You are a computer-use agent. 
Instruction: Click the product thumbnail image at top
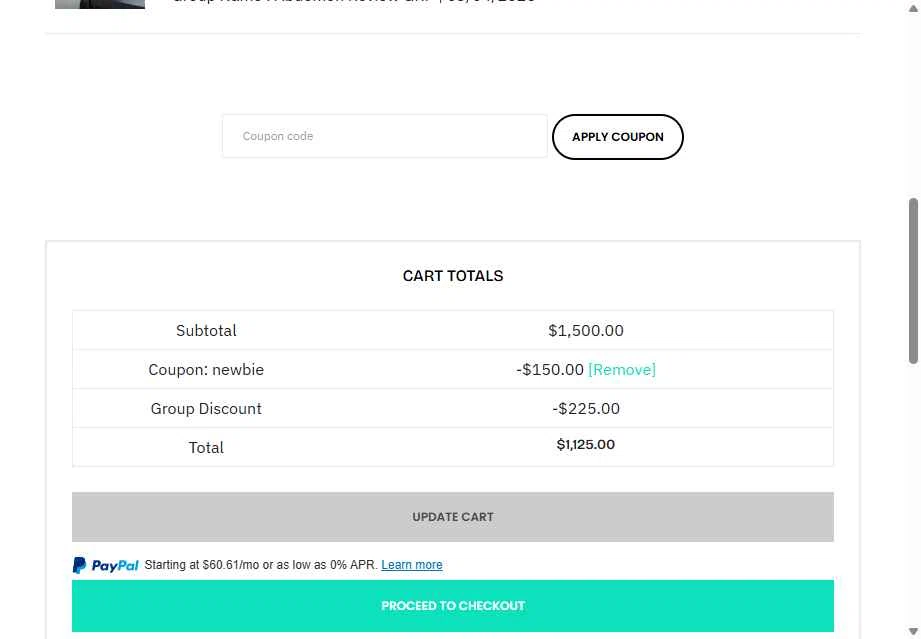[x=100, y=4]
